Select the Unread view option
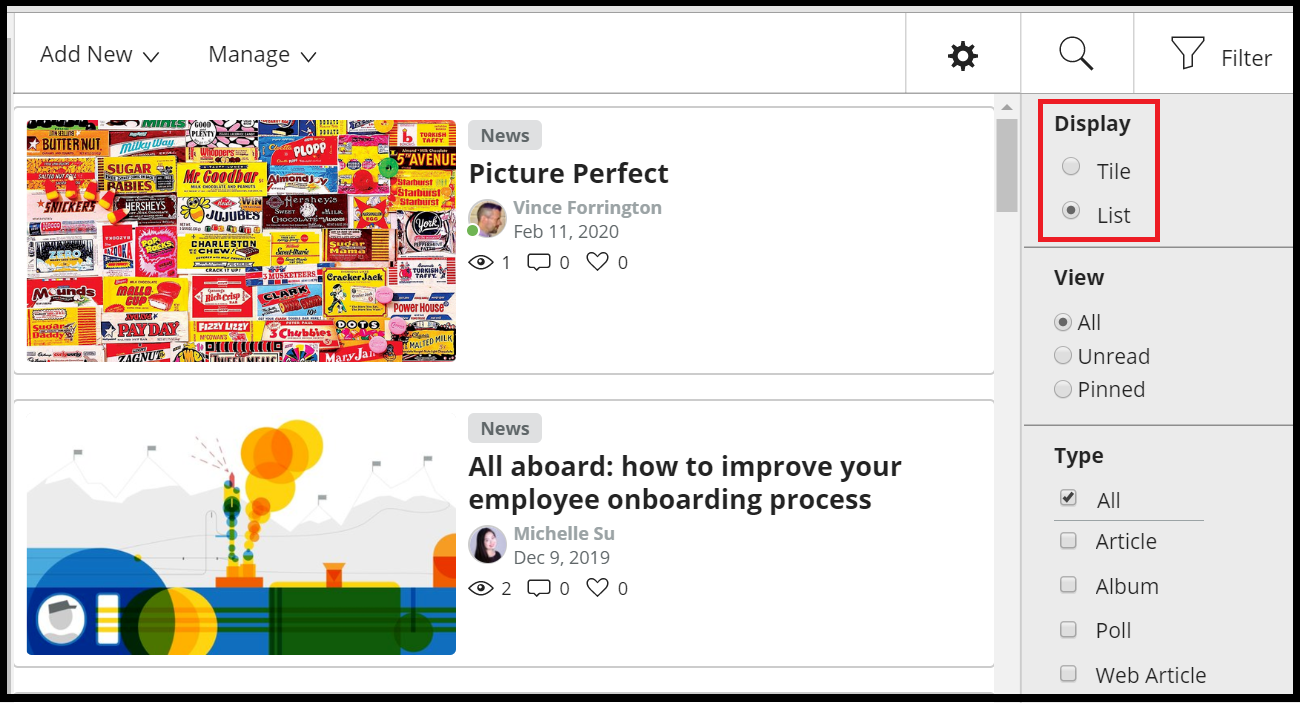Screen dimensions: 1300x703 pyautogui.click(x=1063, y=356)
